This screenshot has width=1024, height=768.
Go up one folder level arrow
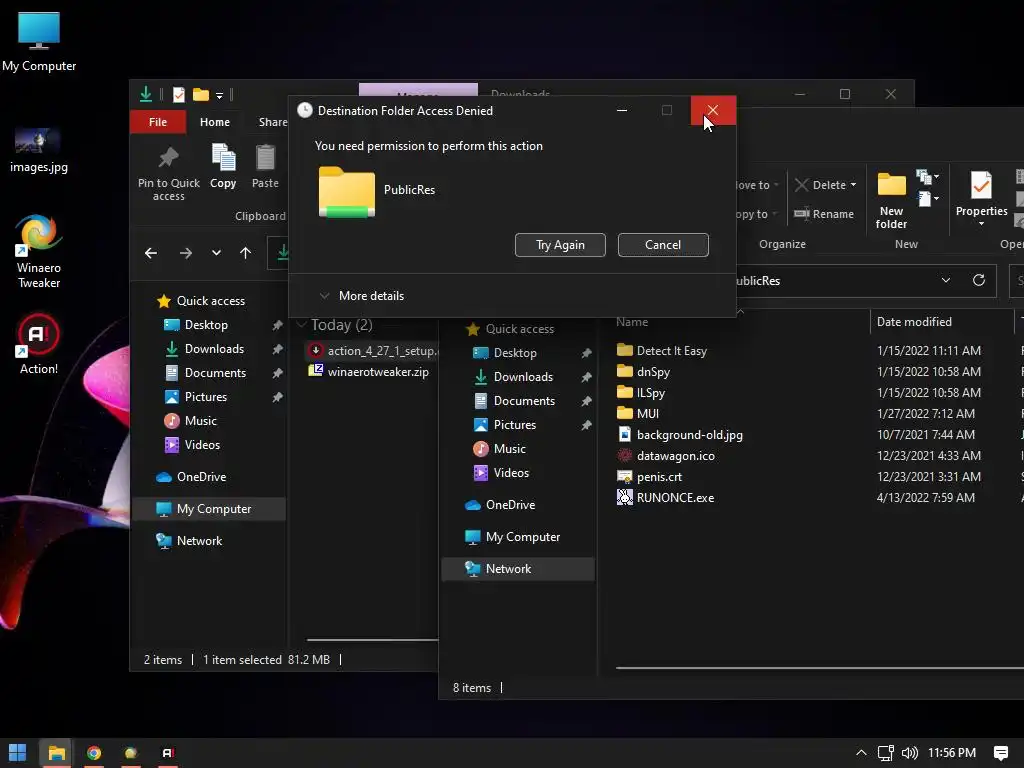tap(246, 253)
